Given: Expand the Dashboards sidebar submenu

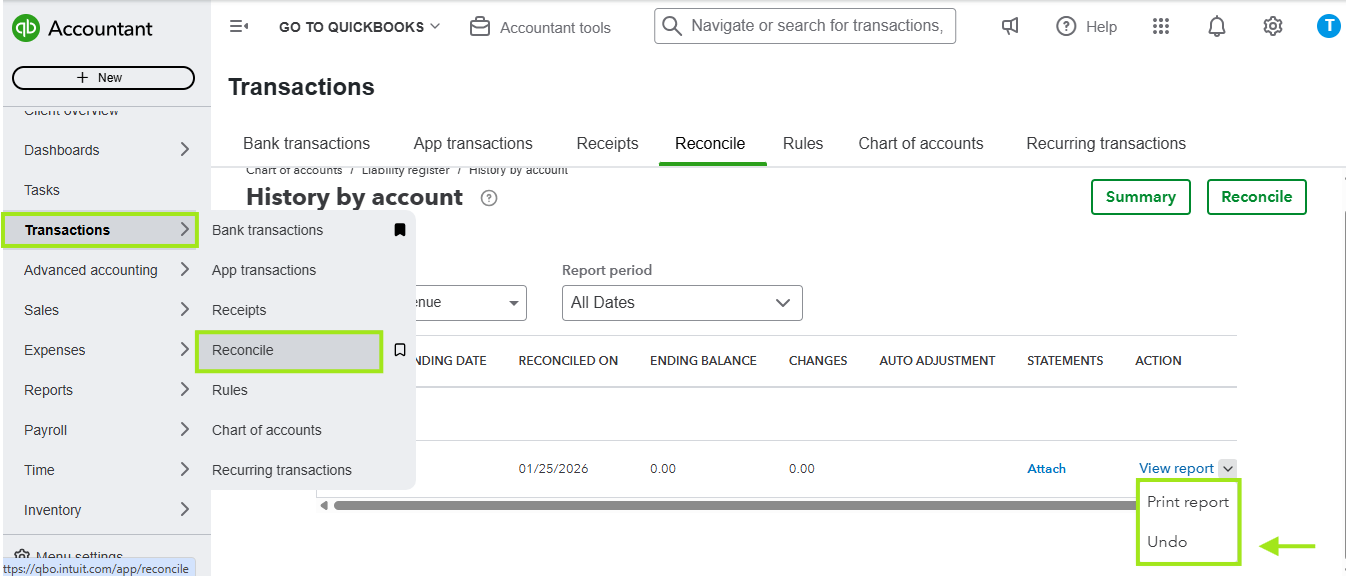Looking at the screenshot, I should (184, 150).
